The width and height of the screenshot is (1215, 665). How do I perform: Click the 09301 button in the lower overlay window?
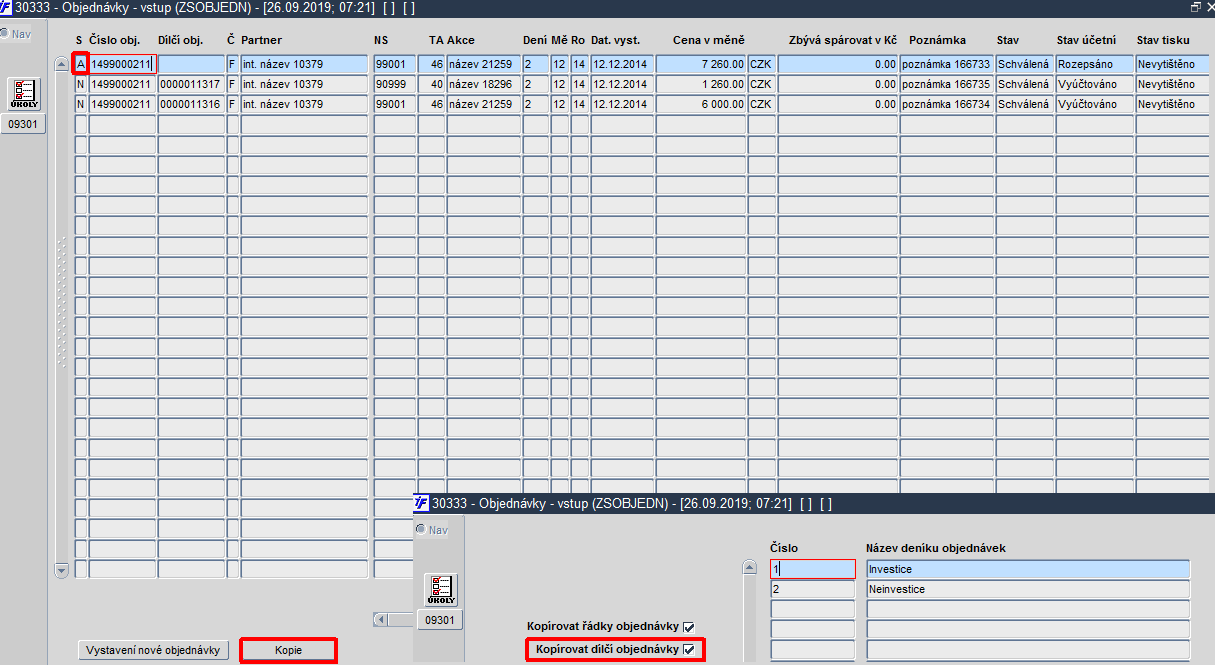click(x=441, y=620)
